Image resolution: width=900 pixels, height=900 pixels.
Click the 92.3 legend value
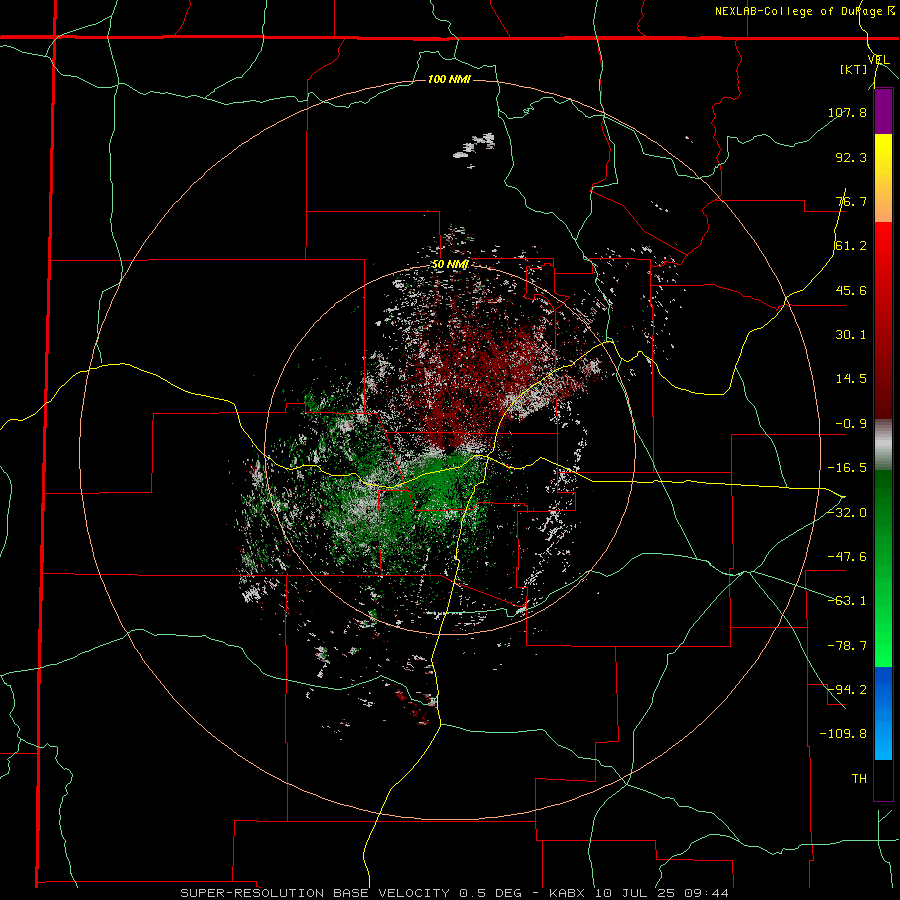point(851,157)
